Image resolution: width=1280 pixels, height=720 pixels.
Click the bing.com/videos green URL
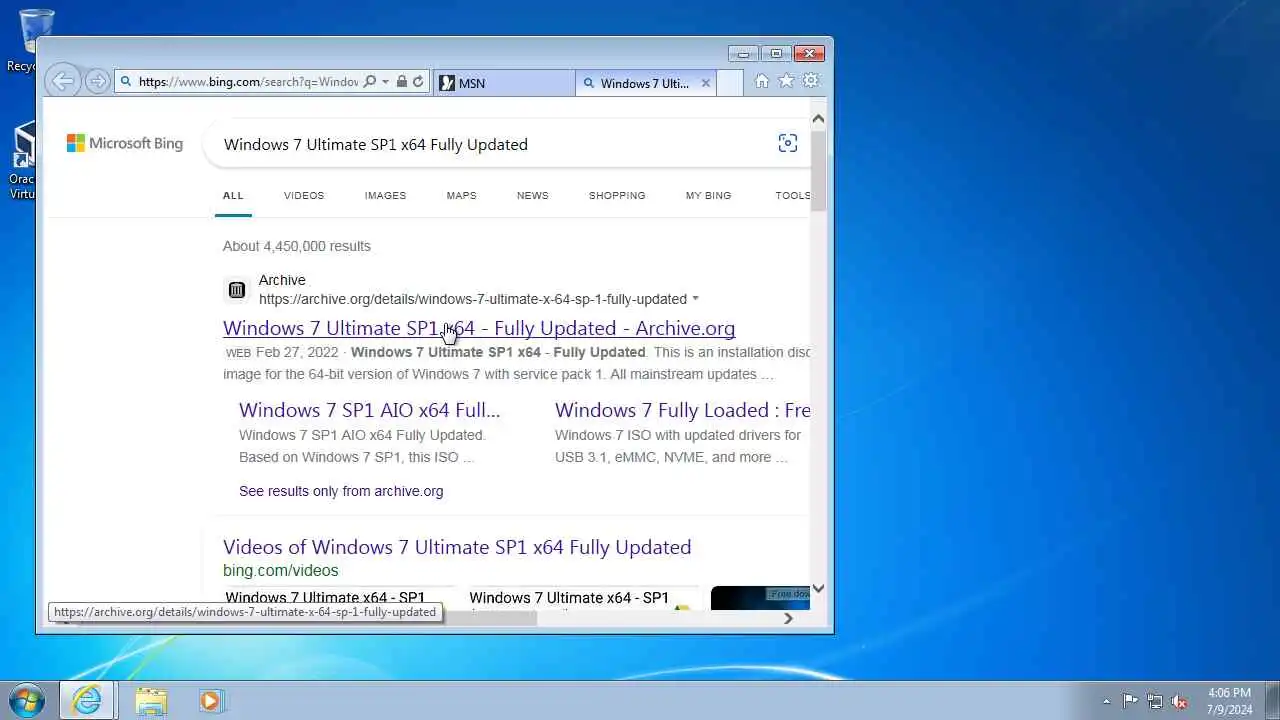tap(281, 570)
